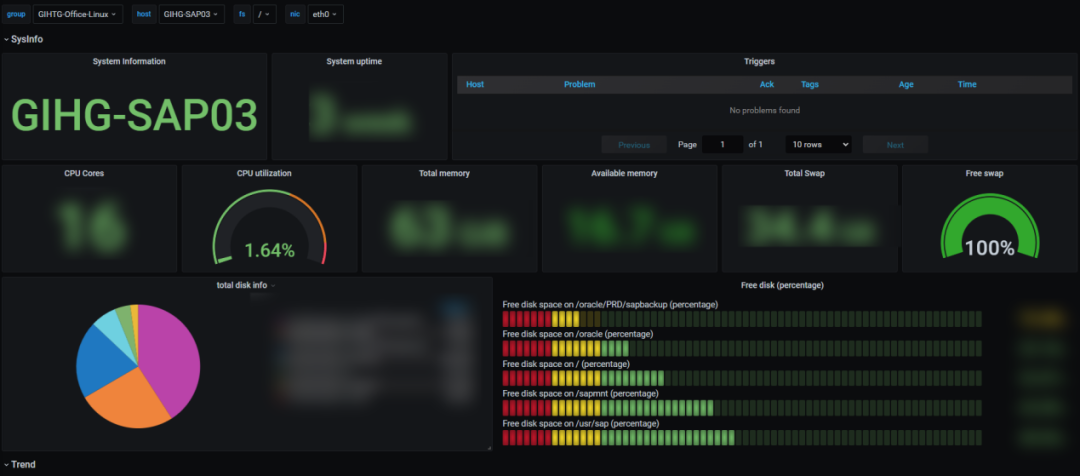
Task: Open the fs filesystem dropdown
Action: (264, 15)
